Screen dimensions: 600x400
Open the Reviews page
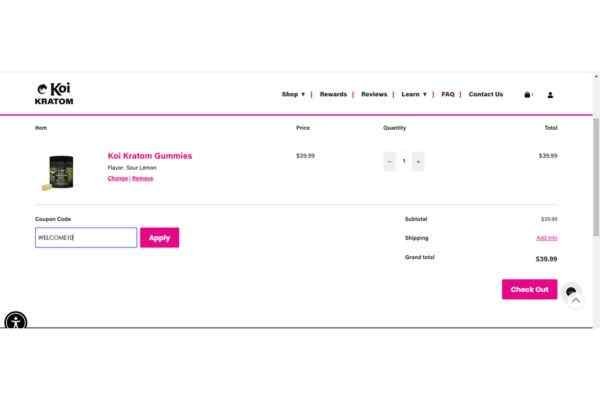coord(374,94)
